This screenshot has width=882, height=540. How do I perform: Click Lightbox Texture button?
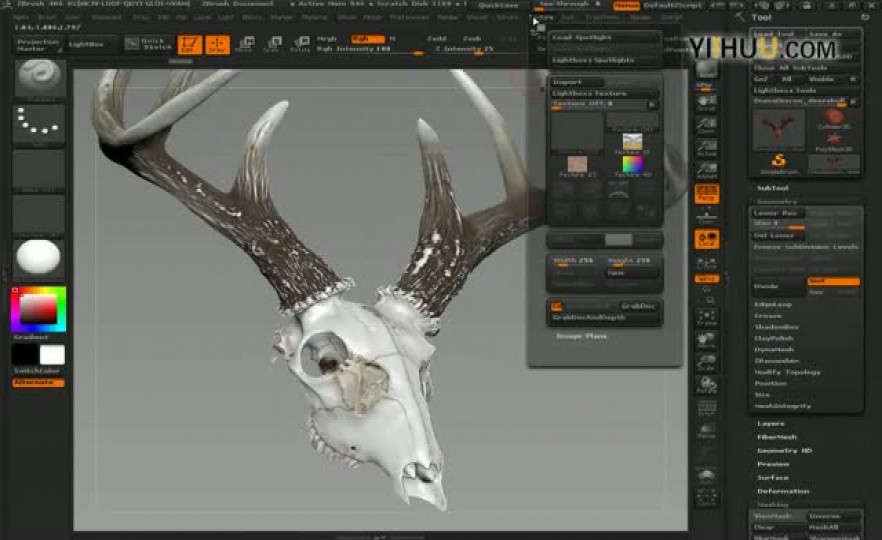point(604,93)
